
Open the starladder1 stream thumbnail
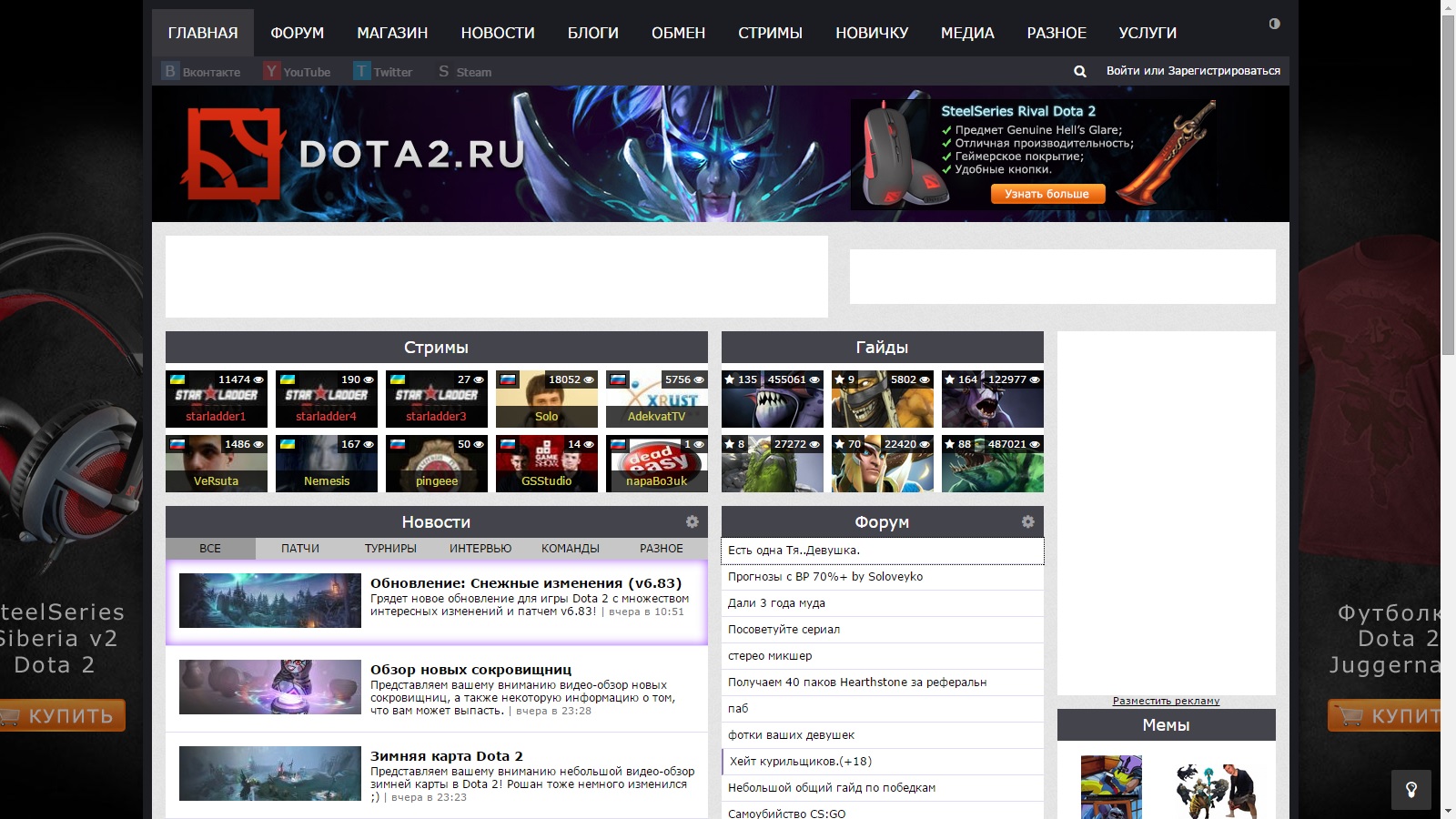(x=217, y=399)
